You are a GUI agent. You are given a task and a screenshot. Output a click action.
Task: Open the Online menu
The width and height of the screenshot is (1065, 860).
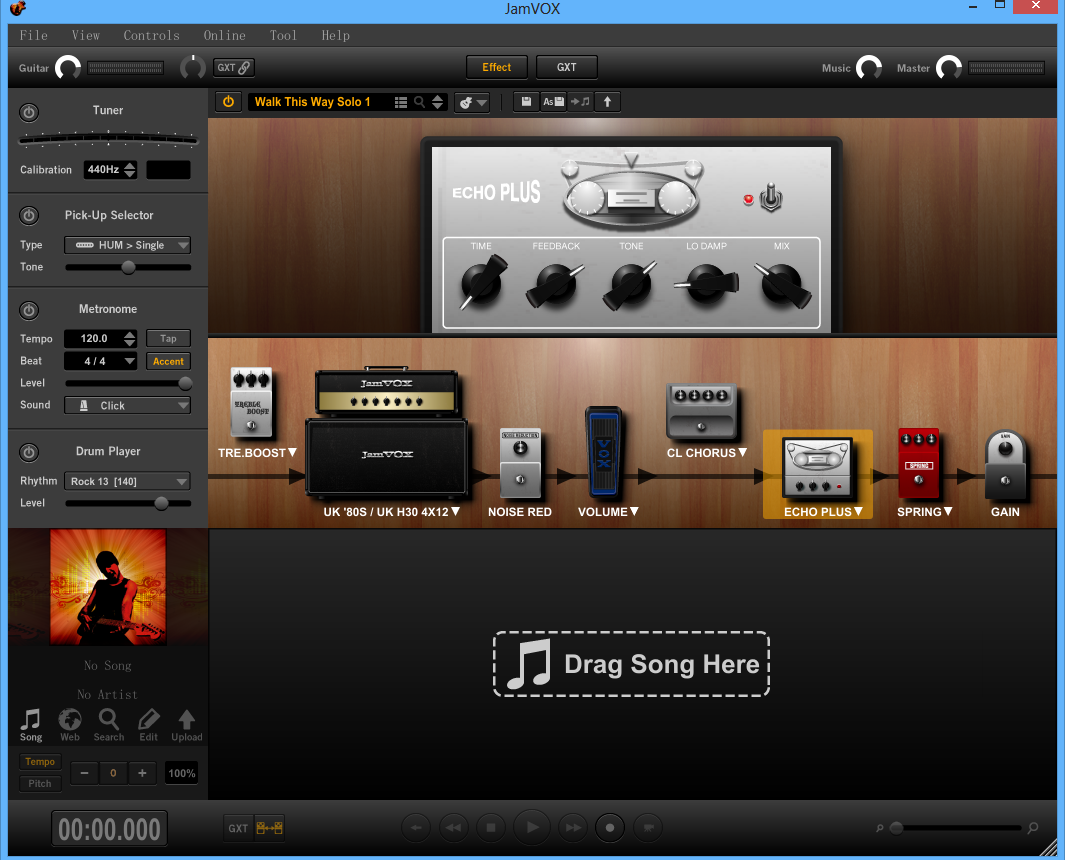pyautogui.click(x=225, y=35)
